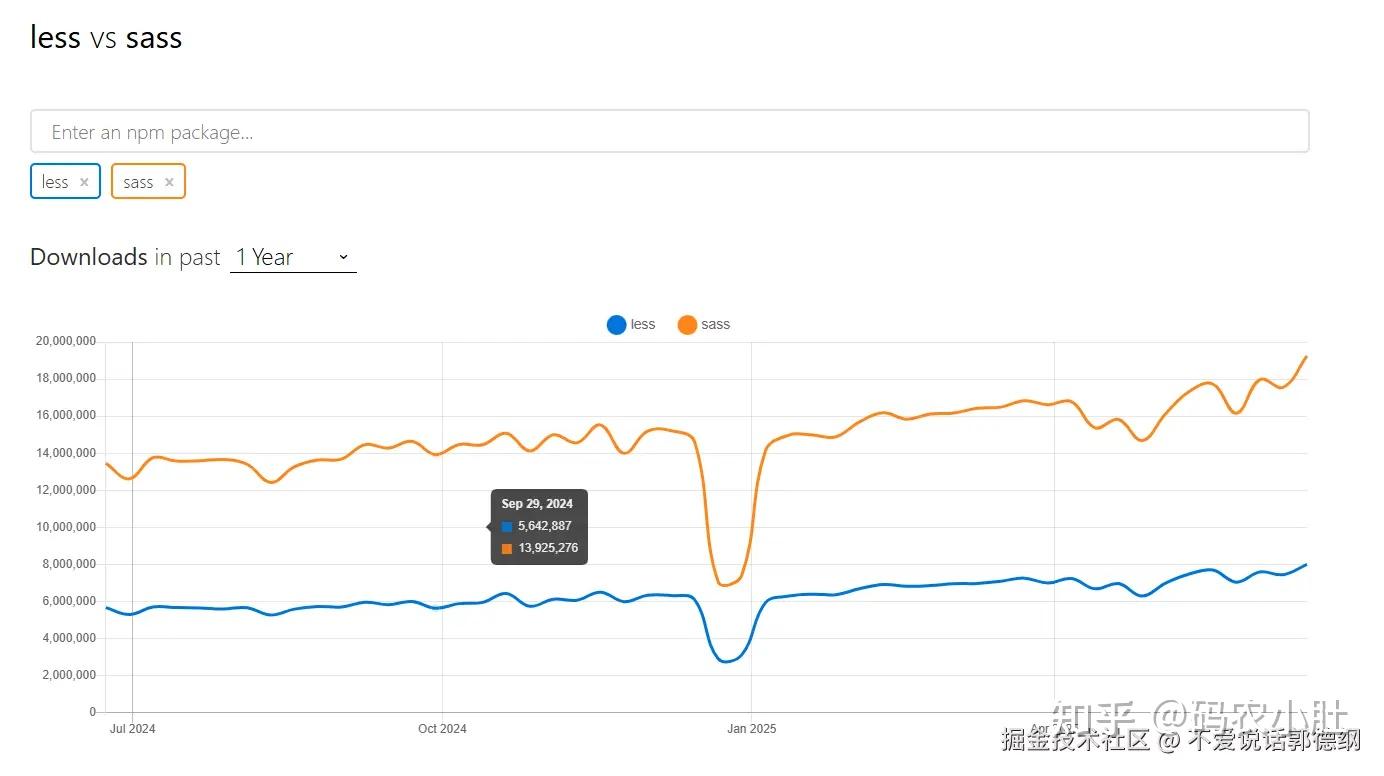The image size is (1384, 776).
Task: Click the blue less legend dot icon
Action: coord(616,324)
